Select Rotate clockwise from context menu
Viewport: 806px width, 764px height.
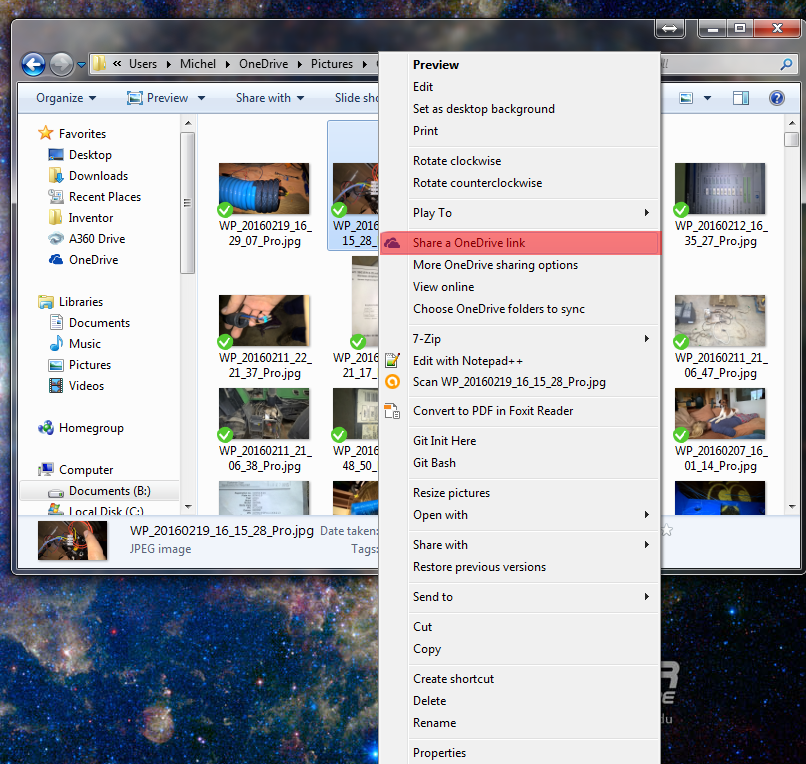coord(457,161)
